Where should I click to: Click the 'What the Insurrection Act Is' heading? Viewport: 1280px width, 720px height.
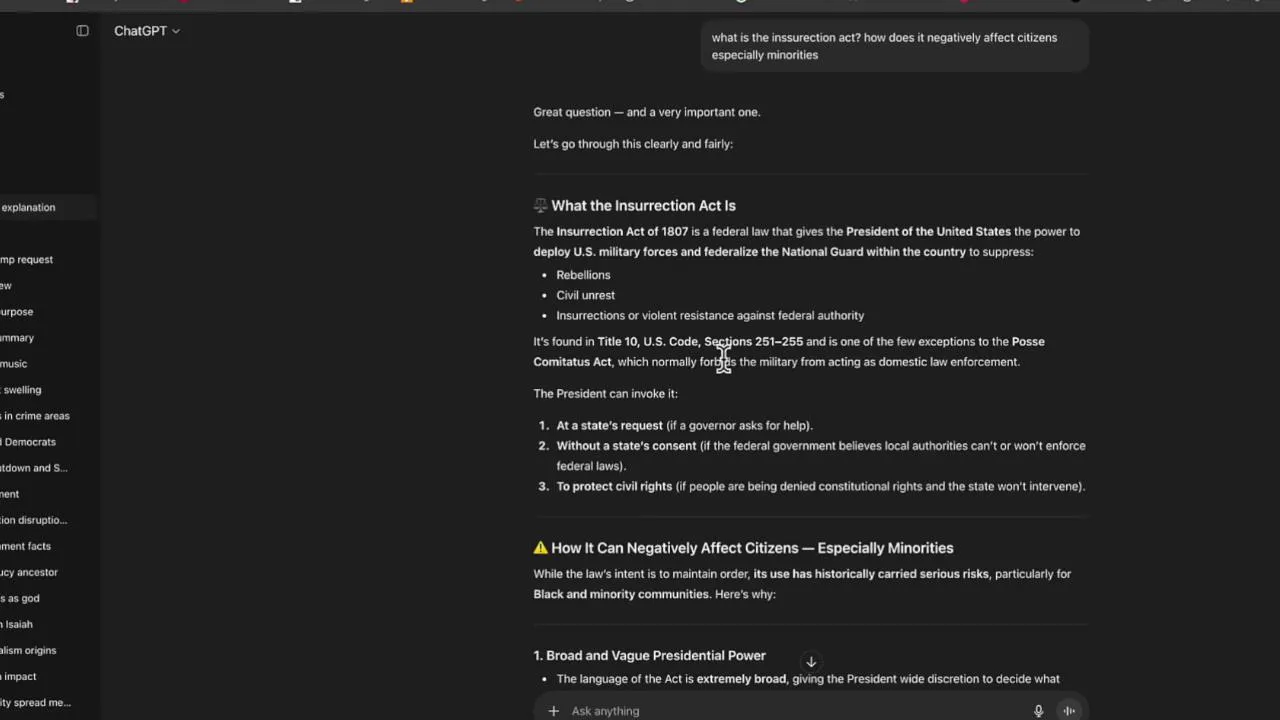point(643,205)
